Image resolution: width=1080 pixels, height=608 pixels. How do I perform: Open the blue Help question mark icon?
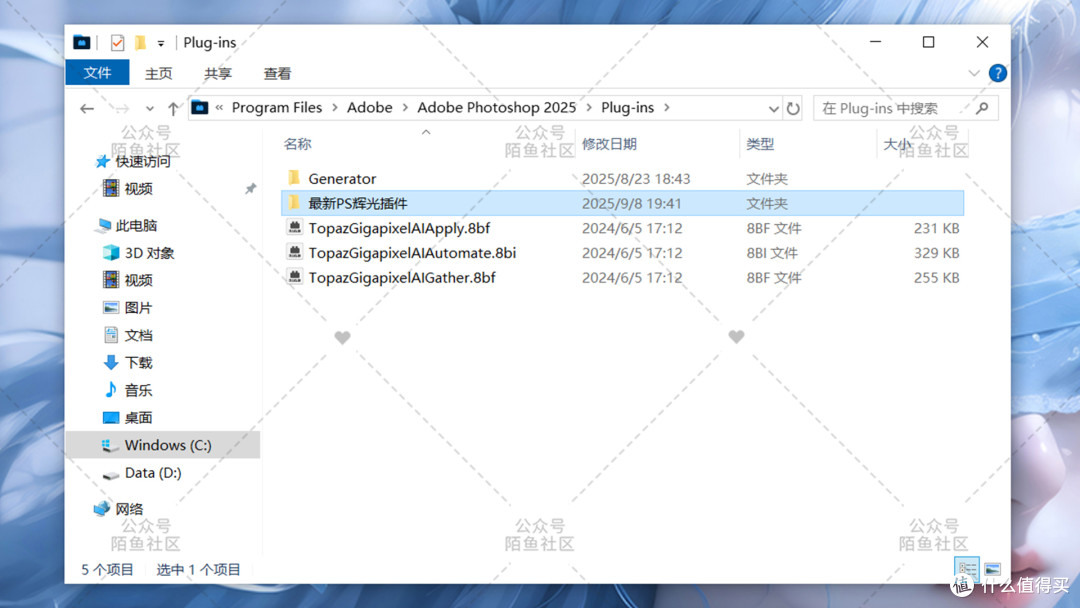click(x=997, y=73)
